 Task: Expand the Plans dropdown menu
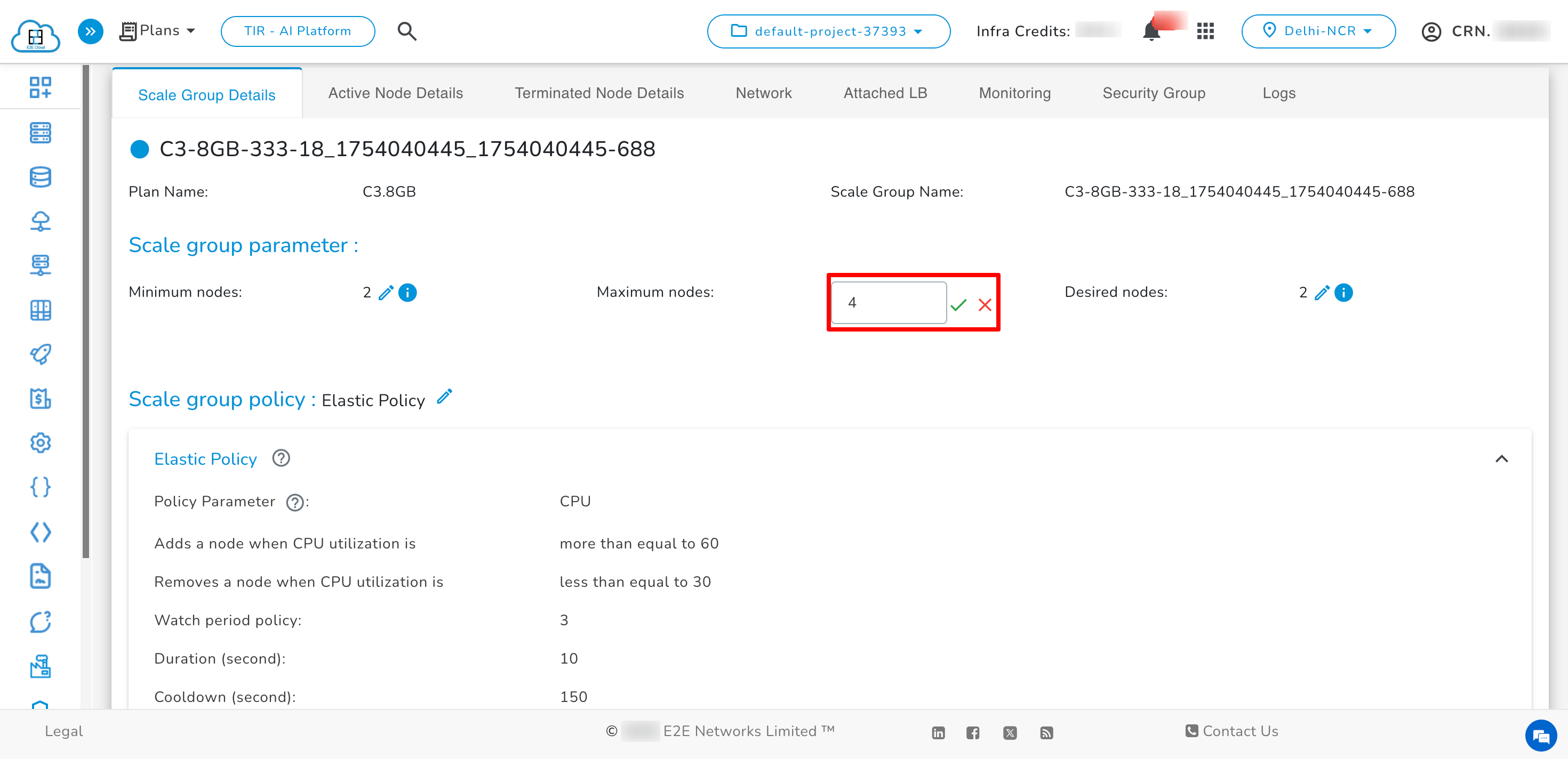click(x=158, y=30)
